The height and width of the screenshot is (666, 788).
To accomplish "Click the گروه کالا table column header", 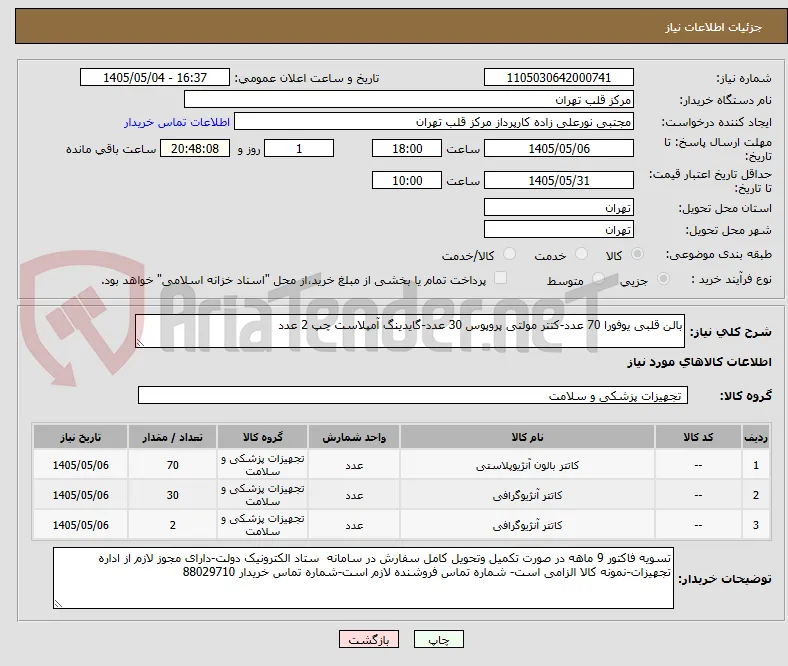I will pyautogui.click(x=262, y=437).
